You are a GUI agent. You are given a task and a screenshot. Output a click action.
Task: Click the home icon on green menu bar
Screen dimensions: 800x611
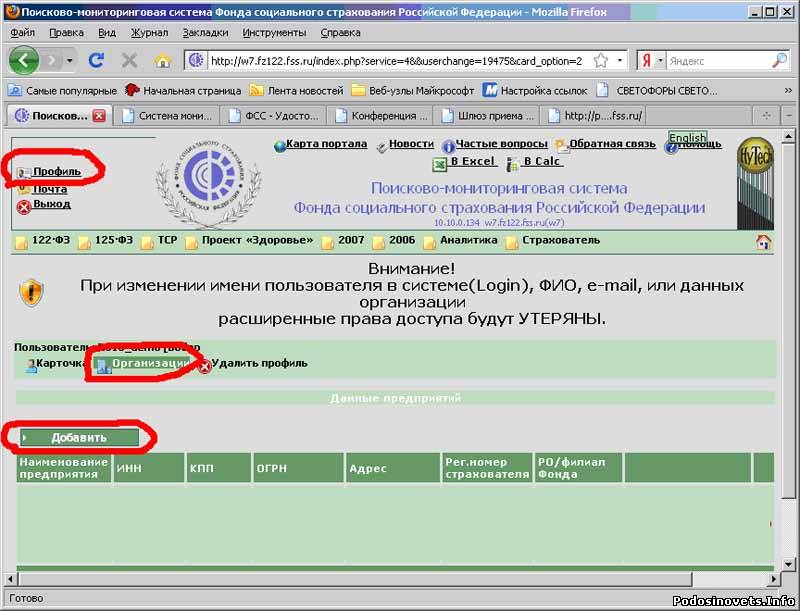[x=763, y=242]
